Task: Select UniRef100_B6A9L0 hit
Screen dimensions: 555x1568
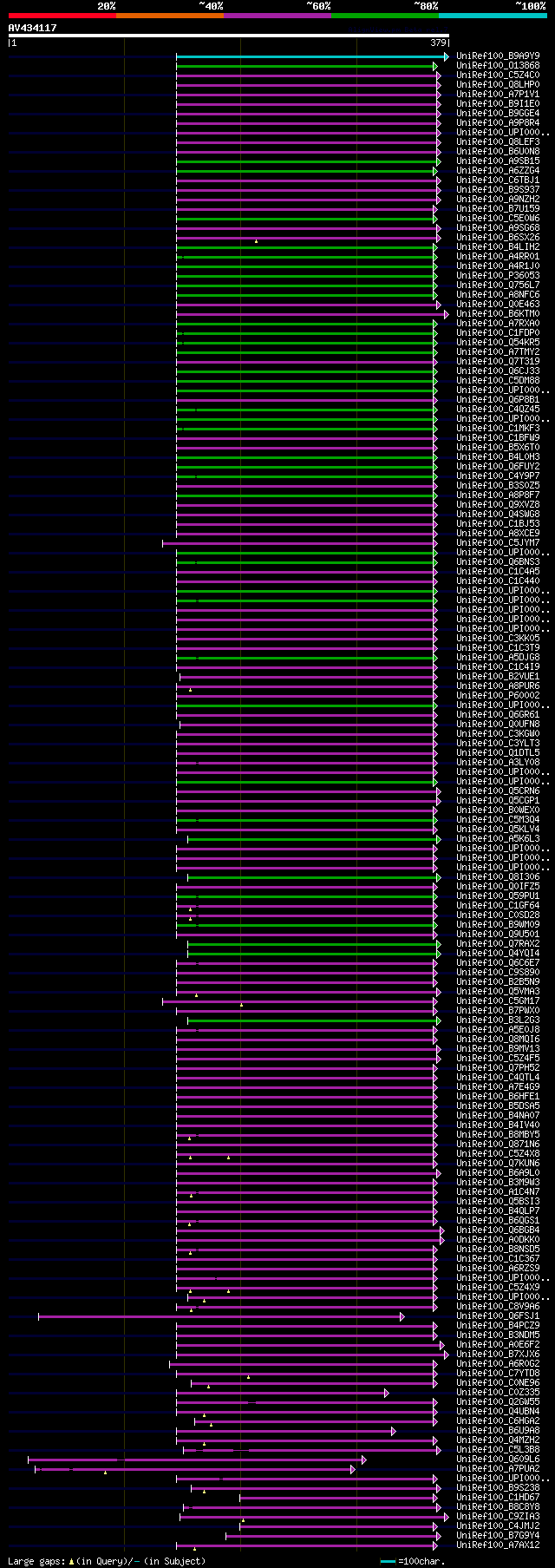Action: pos(499,1173)
